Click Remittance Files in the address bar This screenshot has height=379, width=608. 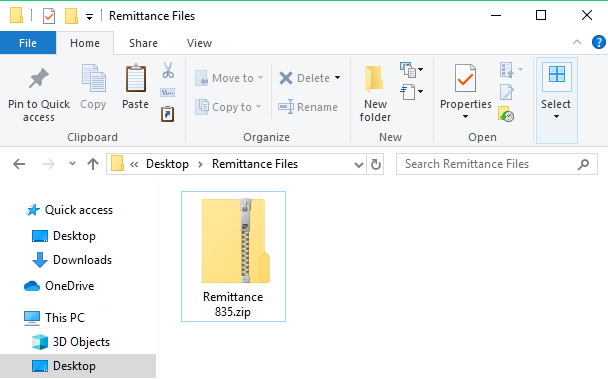coord(255,164)
